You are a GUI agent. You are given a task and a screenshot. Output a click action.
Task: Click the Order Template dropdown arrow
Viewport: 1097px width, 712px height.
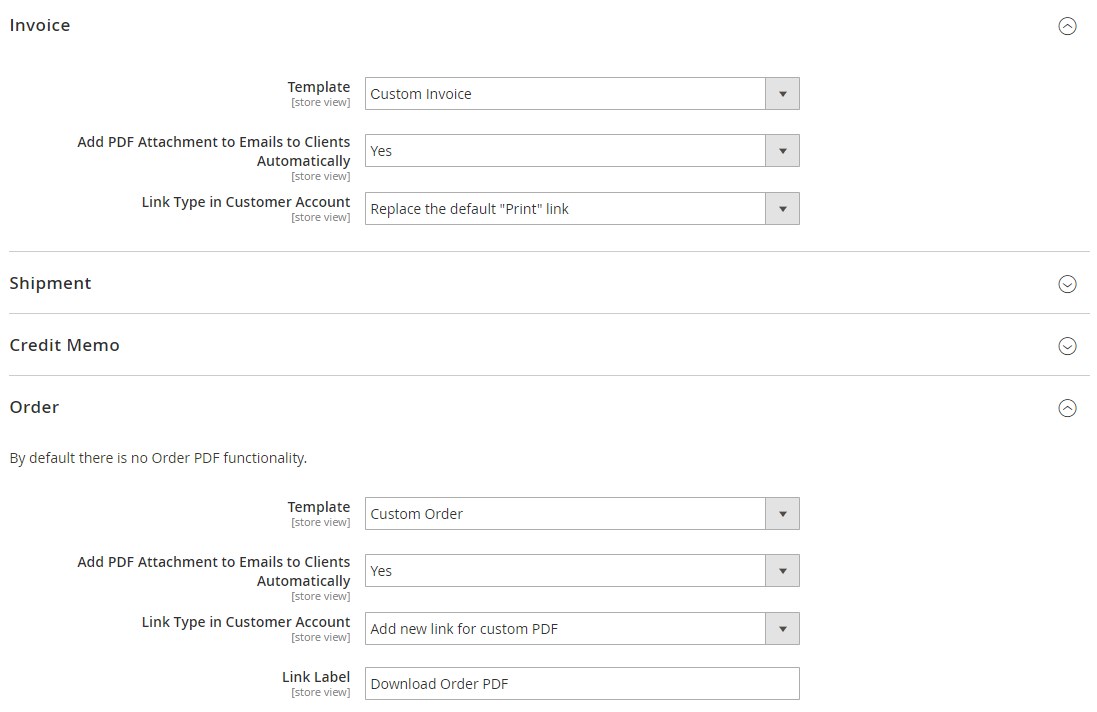pyautogui.click(x=782, y=514)
